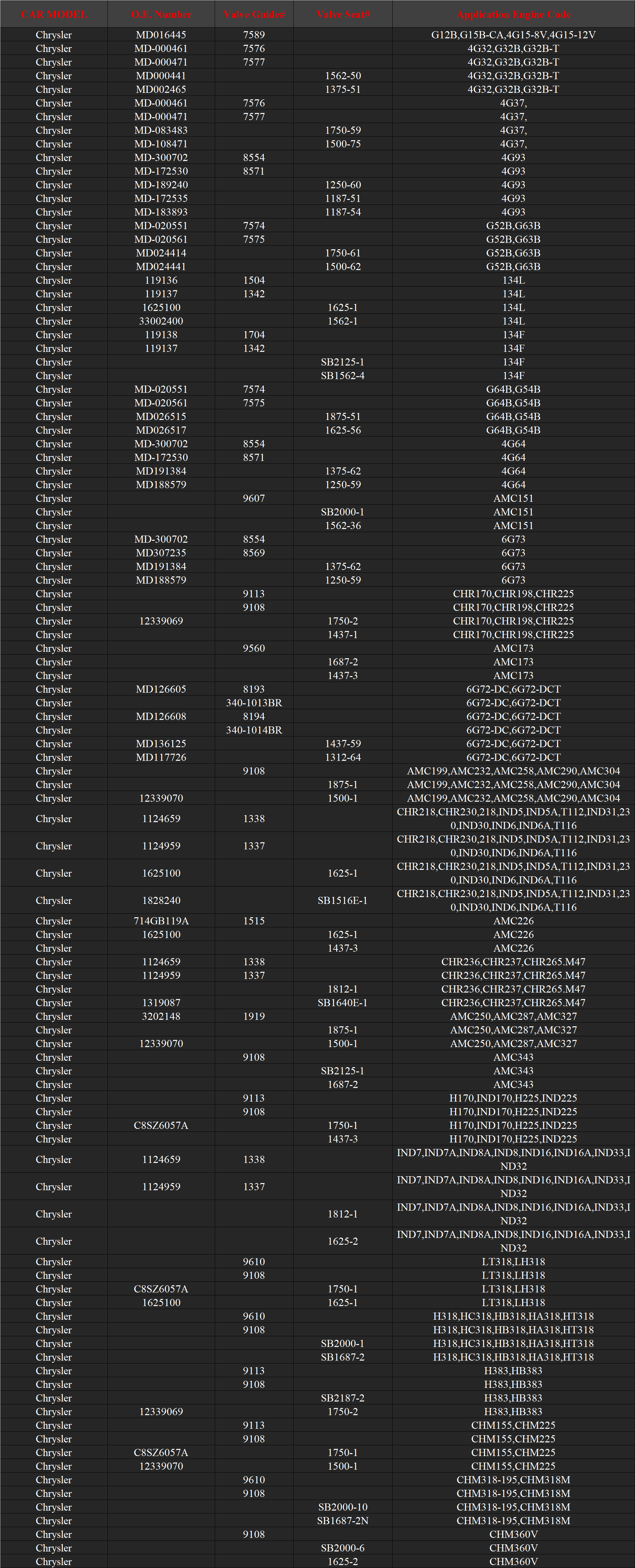Select valve guide value 1704
The width and height of the screenshot is (635, 1568).
tap(254, 335)
